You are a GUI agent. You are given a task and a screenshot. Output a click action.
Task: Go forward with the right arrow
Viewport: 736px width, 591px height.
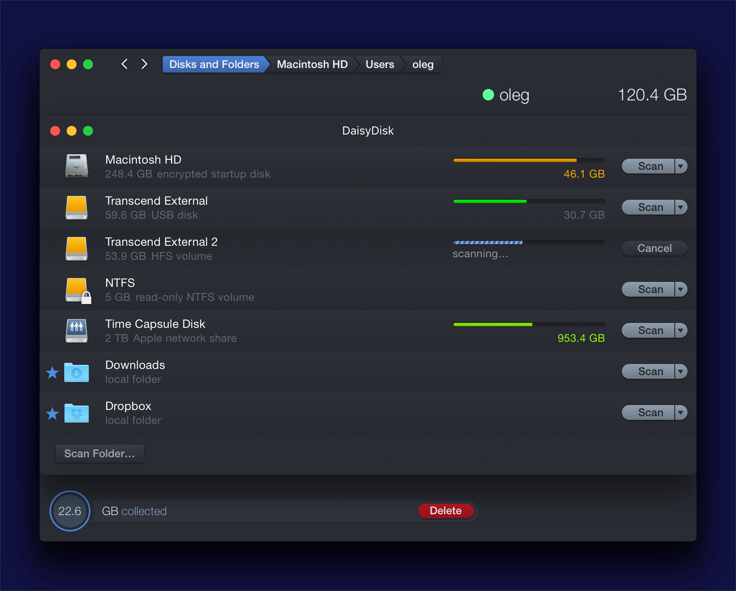(145, 64)
